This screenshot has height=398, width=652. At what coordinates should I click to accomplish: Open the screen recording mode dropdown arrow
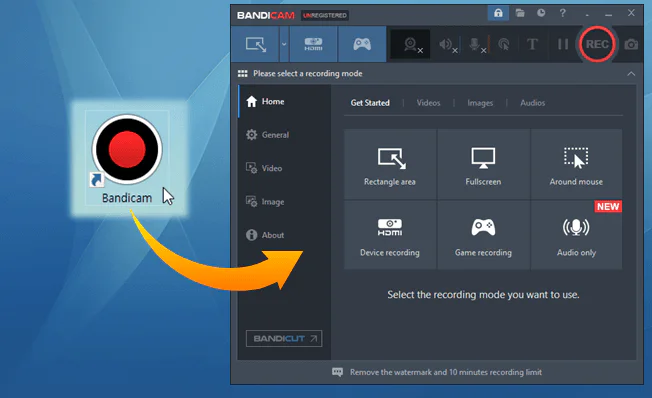point(284,44)
